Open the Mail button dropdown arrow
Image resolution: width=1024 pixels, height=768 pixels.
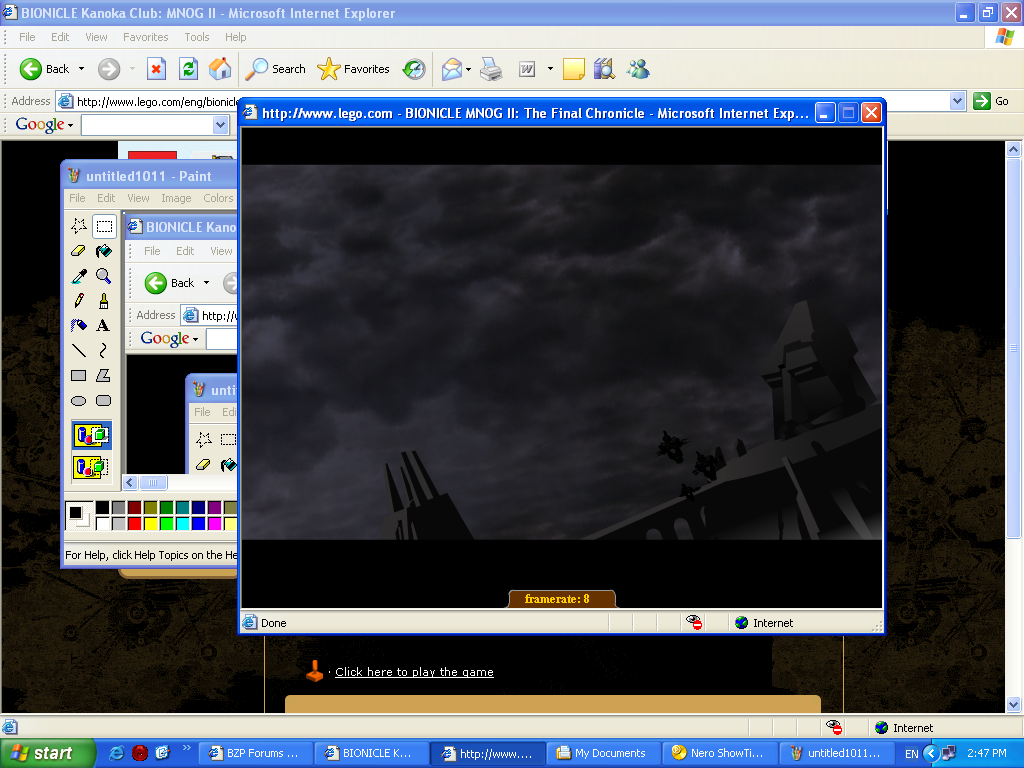[468, 69]
